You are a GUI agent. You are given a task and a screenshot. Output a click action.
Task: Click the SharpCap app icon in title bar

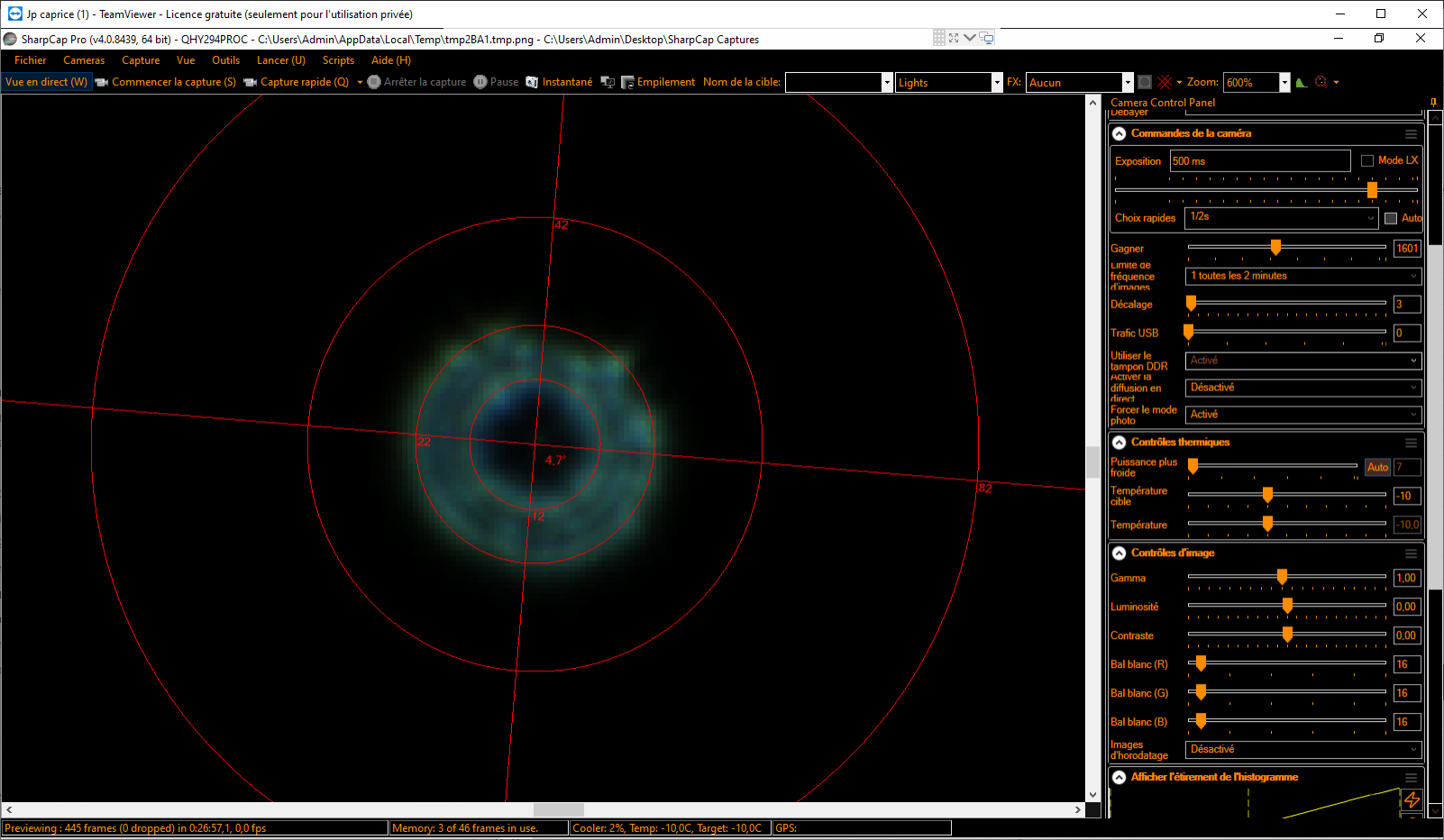(10, 39)
